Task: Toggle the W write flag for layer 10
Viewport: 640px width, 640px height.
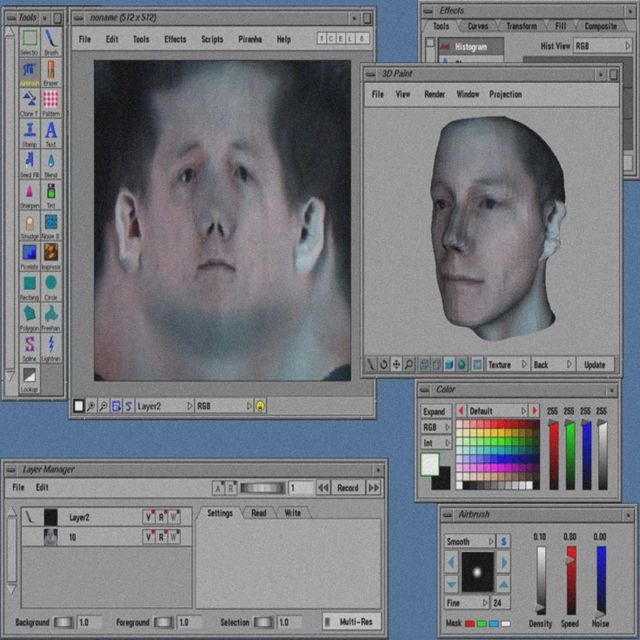Action: pyautogui.click(x=174, y=537)
